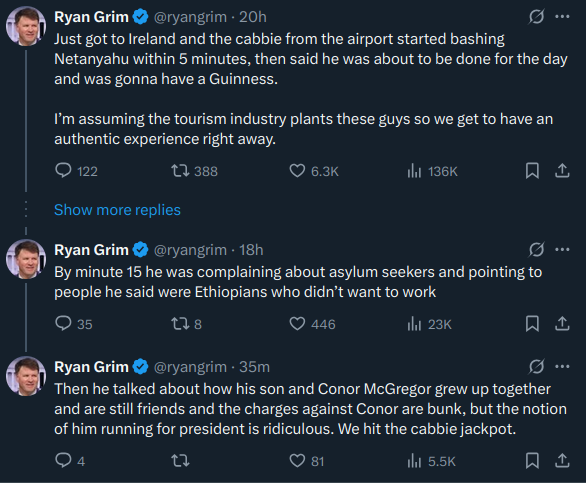Viewport: 586px width, 483px height.
Task: Open more options on the 20h tweet
Action: (x=562, y=17)
